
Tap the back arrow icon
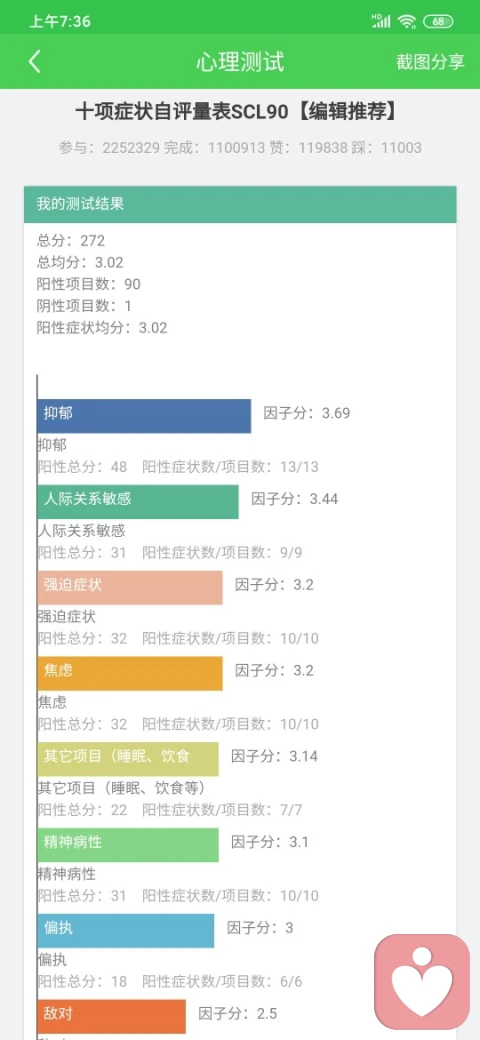[x=34, y=62]
